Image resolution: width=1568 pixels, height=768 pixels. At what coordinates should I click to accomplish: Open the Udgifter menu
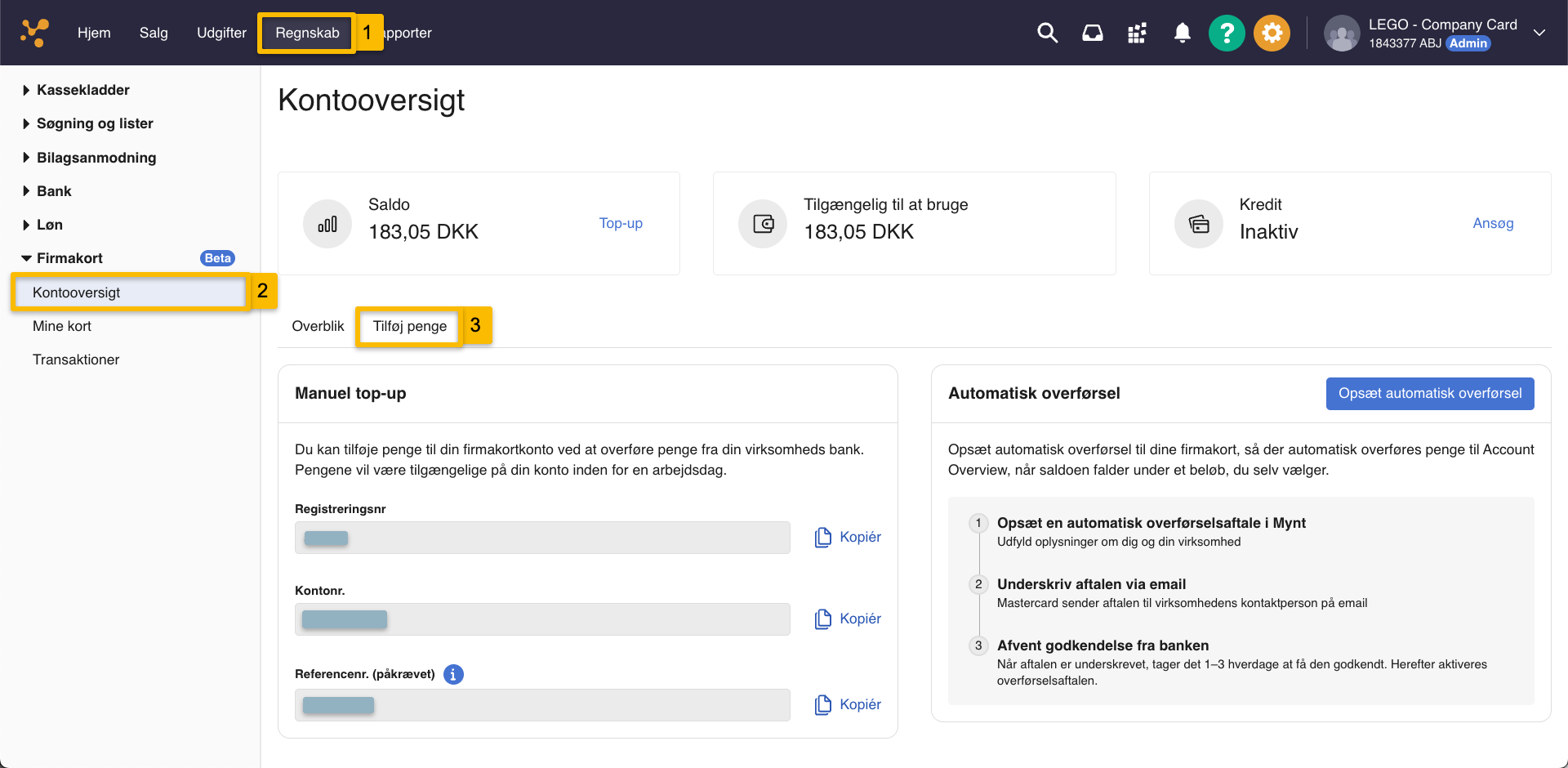tap(221, 33)
